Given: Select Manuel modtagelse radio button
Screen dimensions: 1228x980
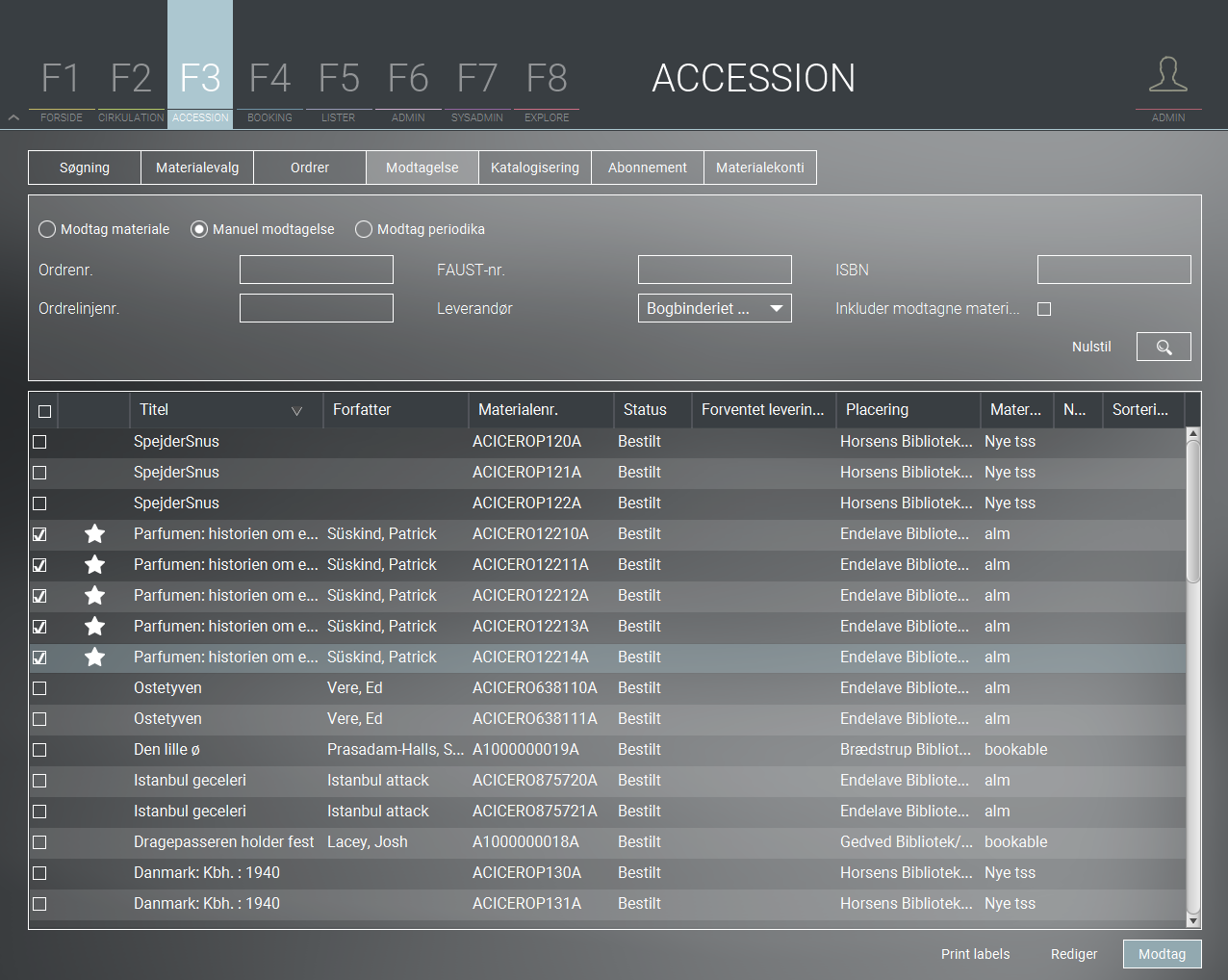Looking at the screenshot, I should coord(199,229).
